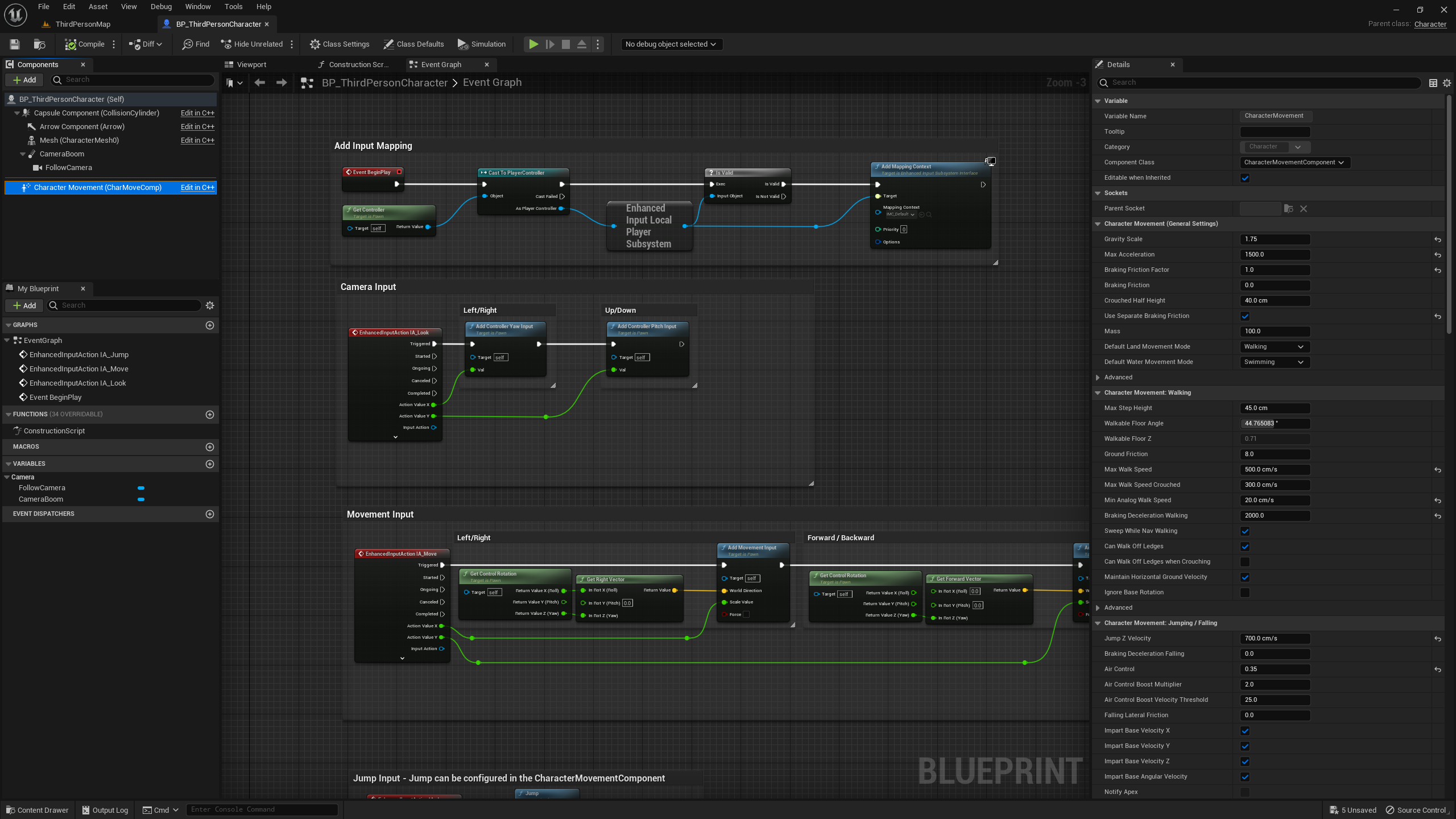Open the Find search tool

196,44
